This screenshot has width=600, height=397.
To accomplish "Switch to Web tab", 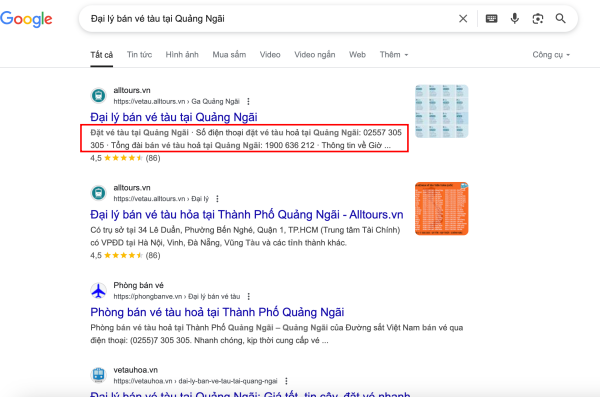I will tap(357, 55).
